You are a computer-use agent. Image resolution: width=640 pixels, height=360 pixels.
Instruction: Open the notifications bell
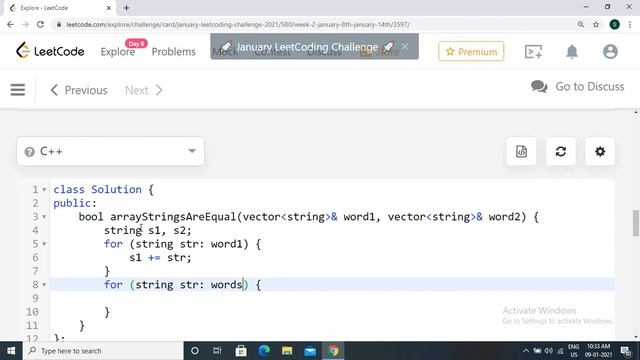[572, 51]
